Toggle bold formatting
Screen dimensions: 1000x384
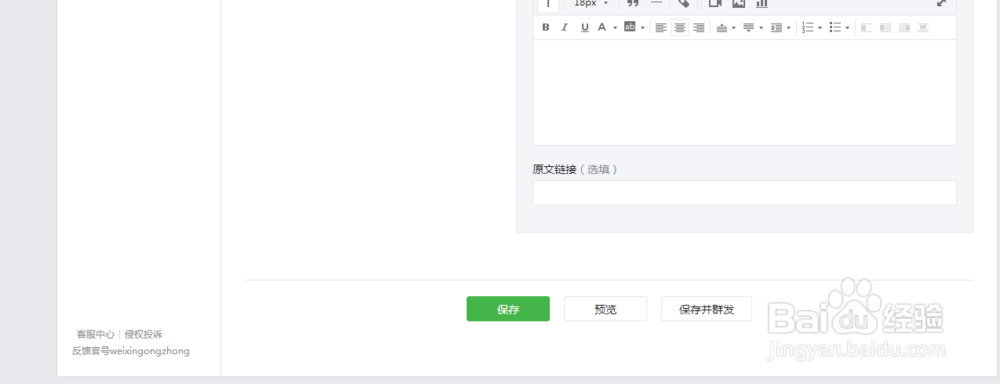[546, 27]
